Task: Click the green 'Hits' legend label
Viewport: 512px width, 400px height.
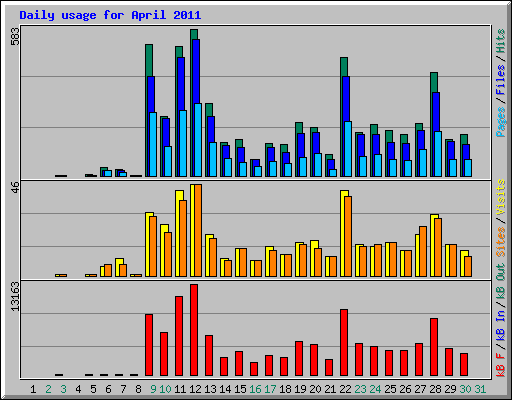Action: point(501,41)
